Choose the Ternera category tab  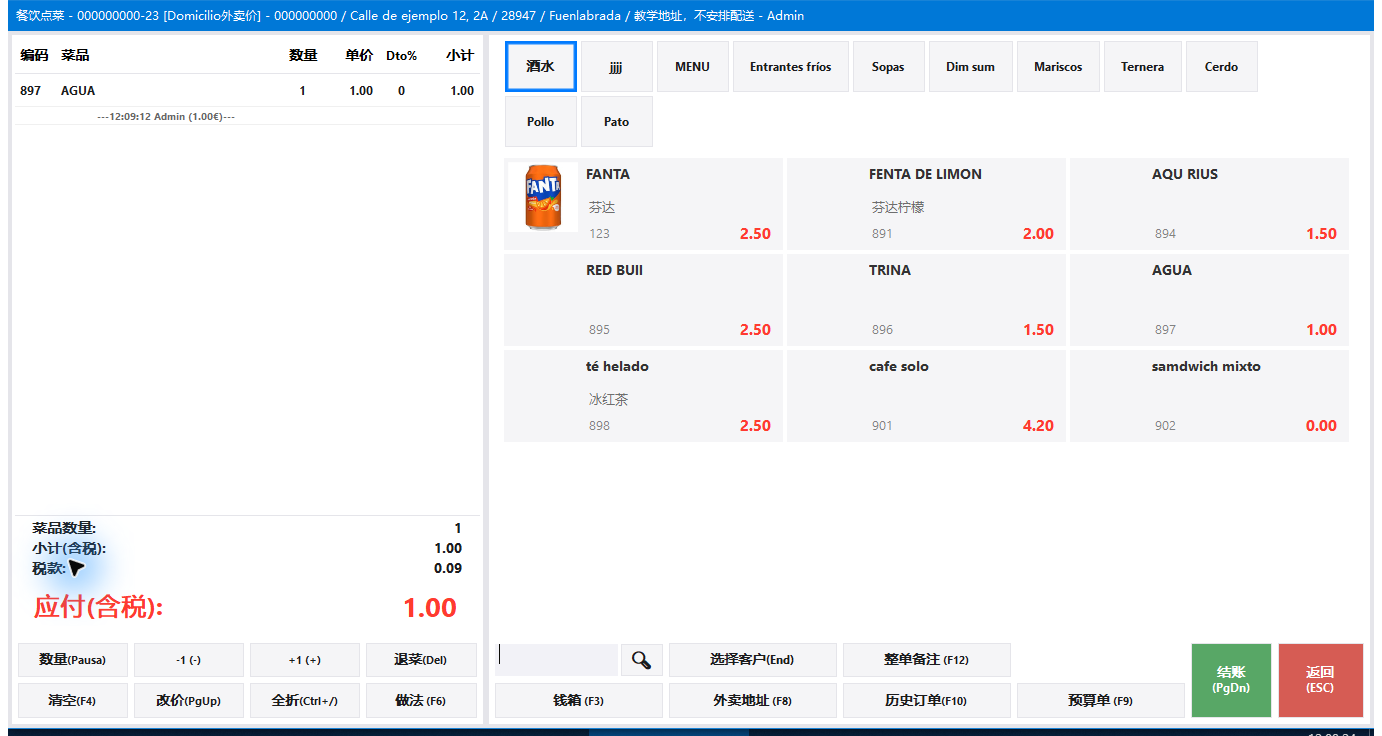pos(1143,67)
